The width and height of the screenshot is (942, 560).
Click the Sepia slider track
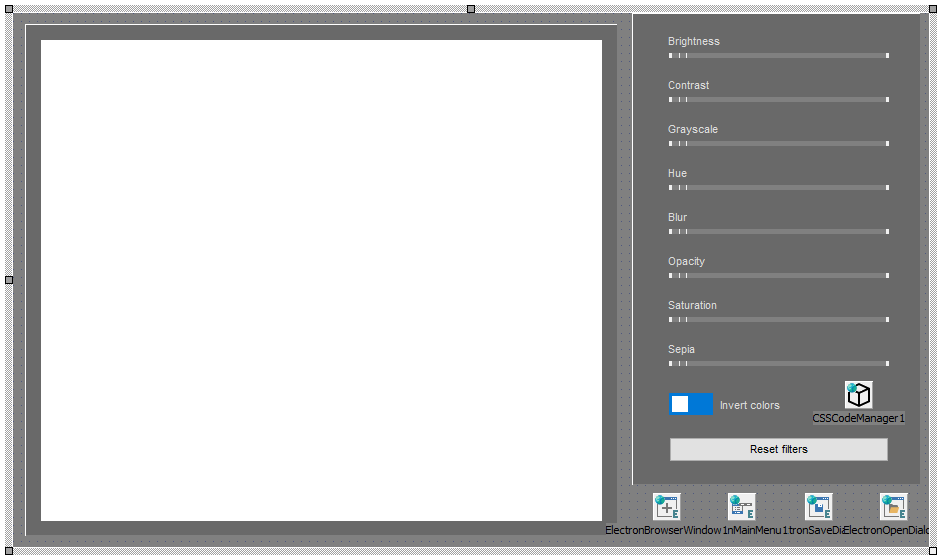point(779,364)
